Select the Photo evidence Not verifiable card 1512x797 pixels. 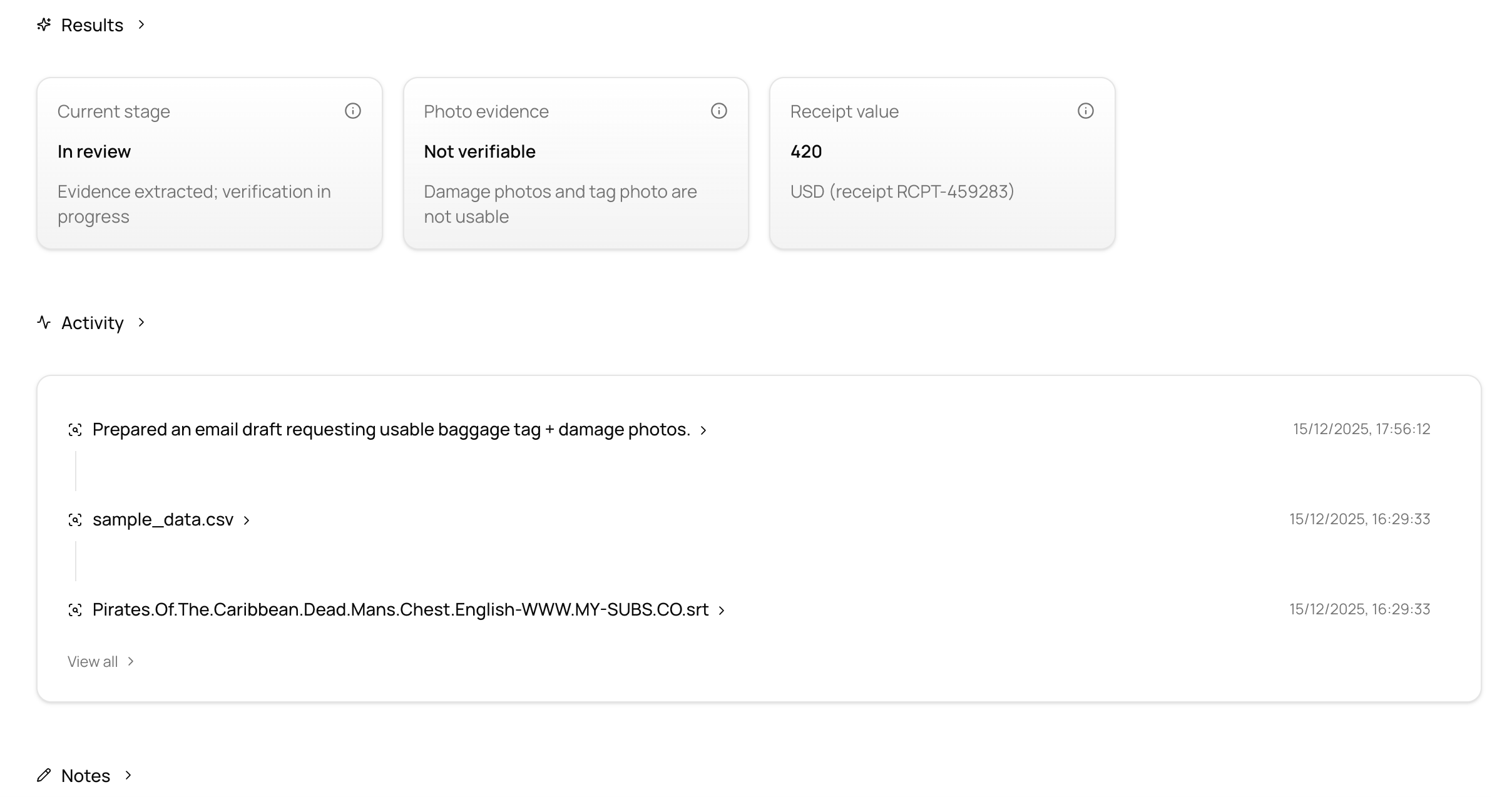click(x=576, y=163)
